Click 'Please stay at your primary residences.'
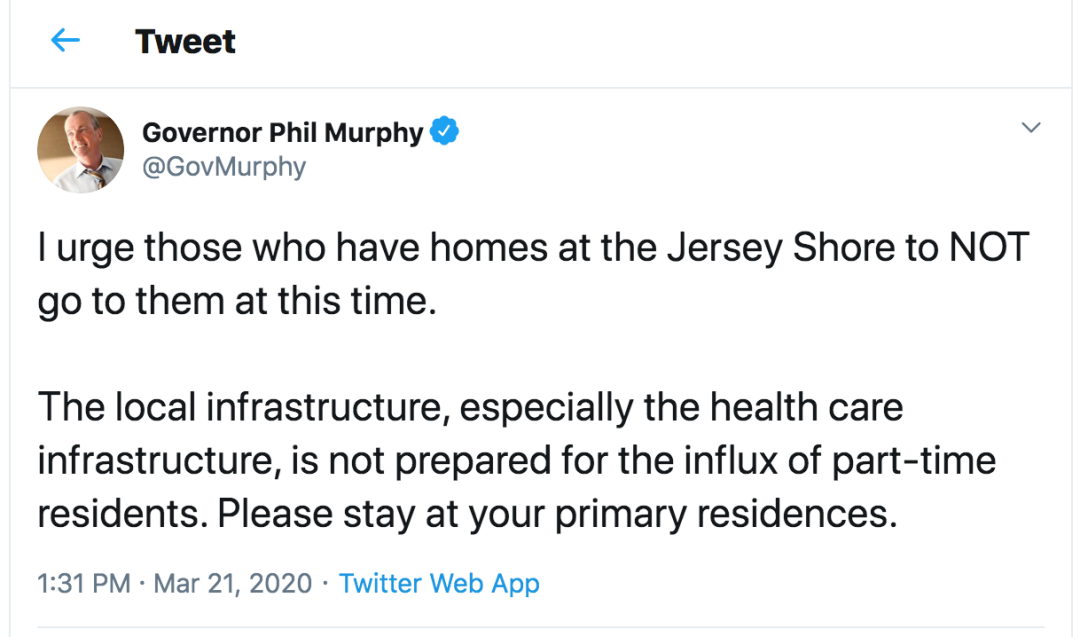Image resolution: width=1080 pixels, height=637 pixels. click(558, 514)
